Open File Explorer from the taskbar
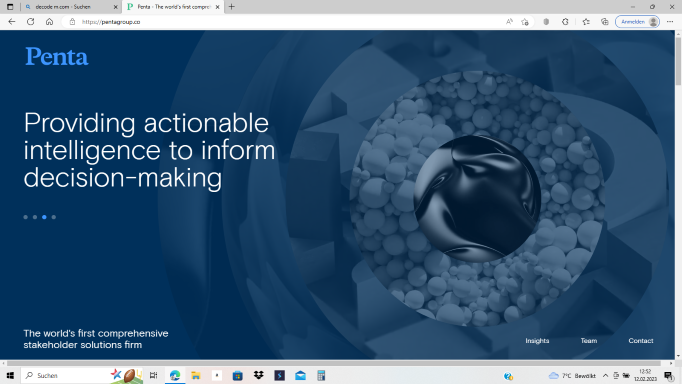Viewport: 682px width, 384px height. click(196, 375)
